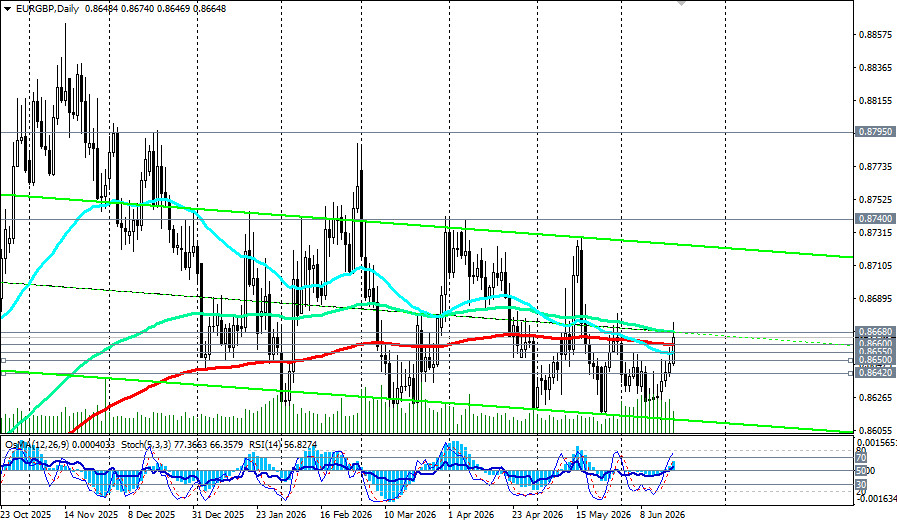The width and height of the screenshot is (897, 525).
Task: Click the 16 Feb 2026 date label
Action: tap(346, 515)
